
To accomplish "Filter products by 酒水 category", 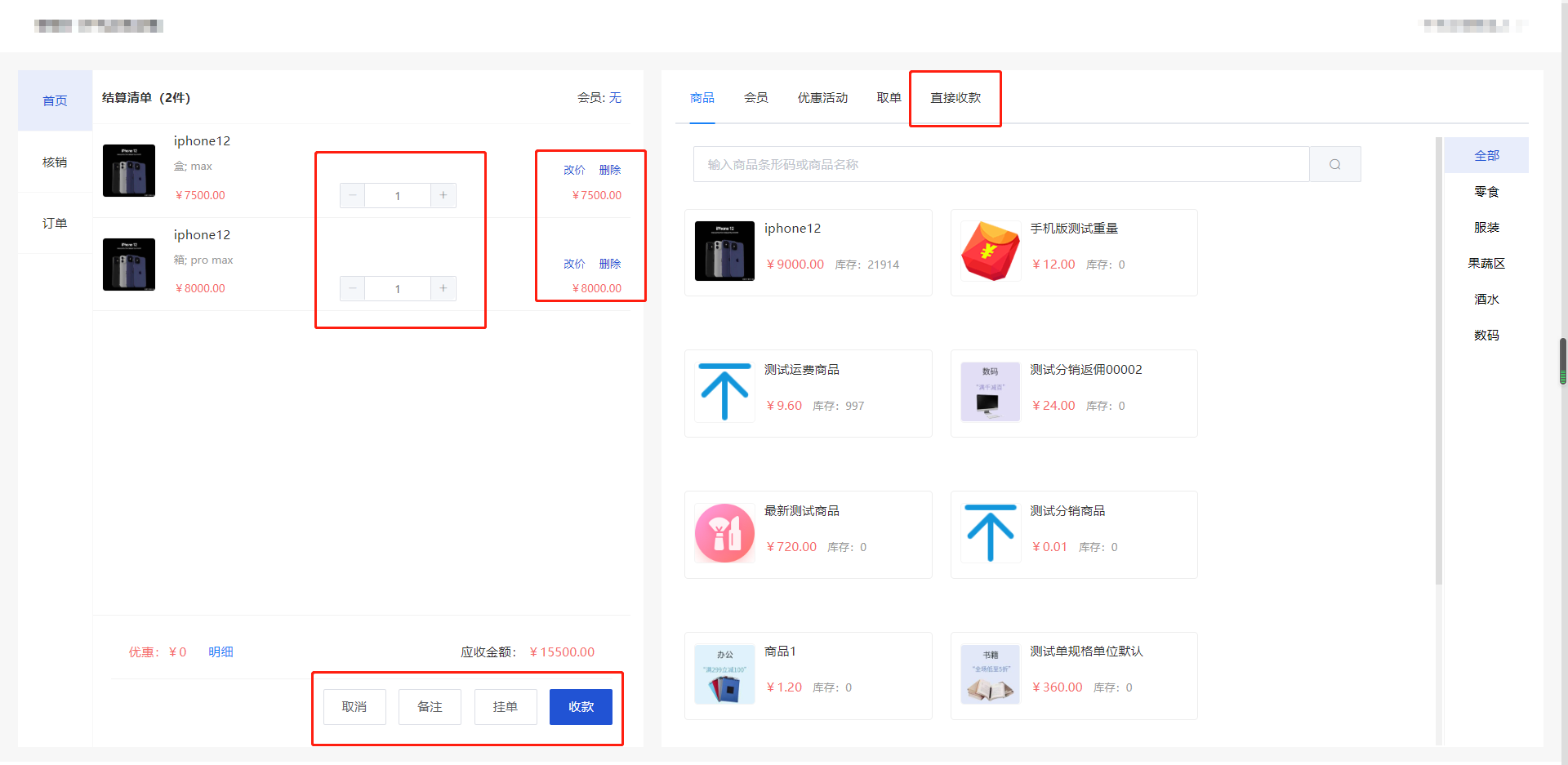I will [1486, 300].
